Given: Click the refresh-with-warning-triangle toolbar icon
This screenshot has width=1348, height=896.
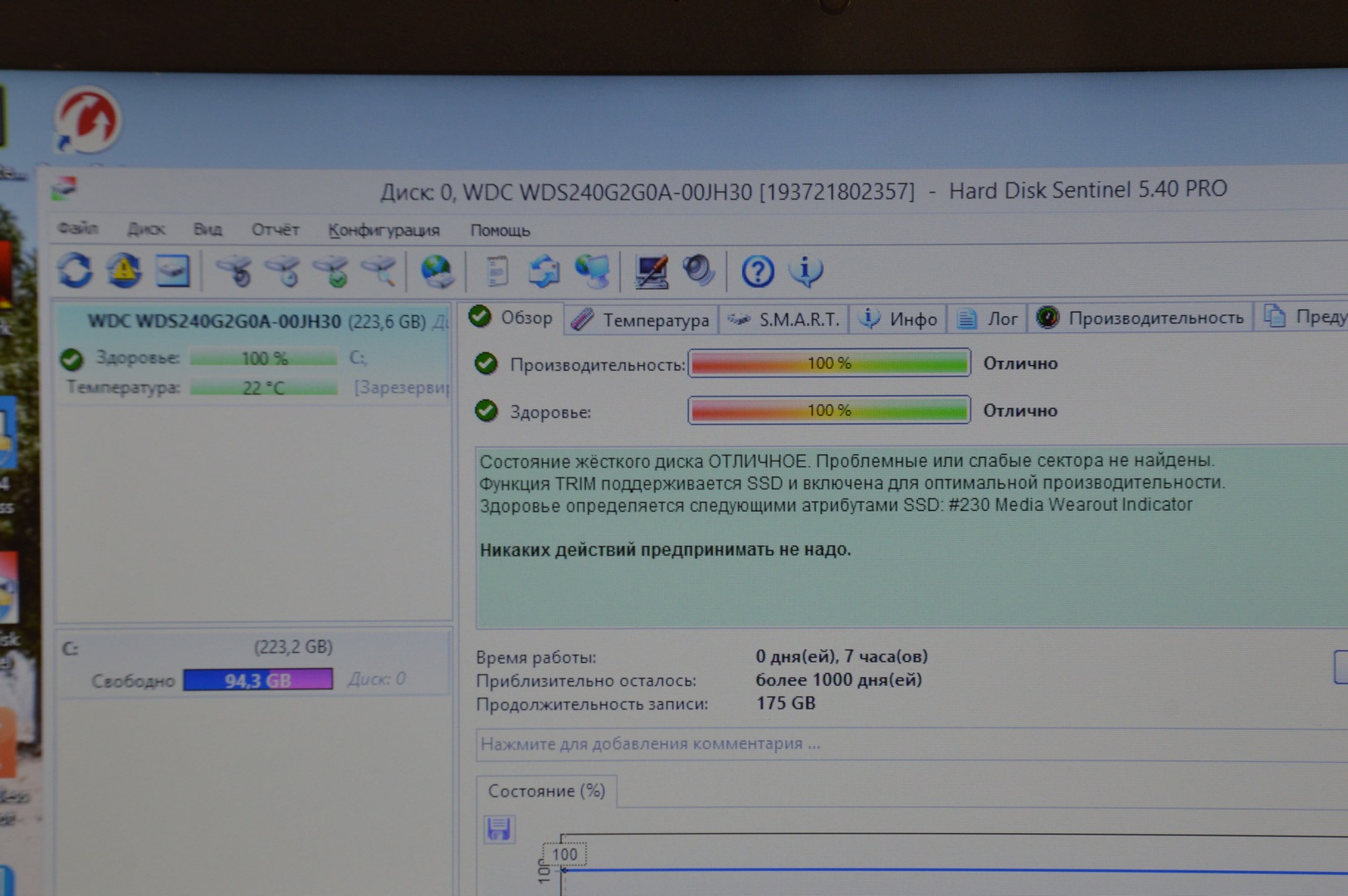Looking at the screenshot, I should pyautogui.click(x=124, y=270).
